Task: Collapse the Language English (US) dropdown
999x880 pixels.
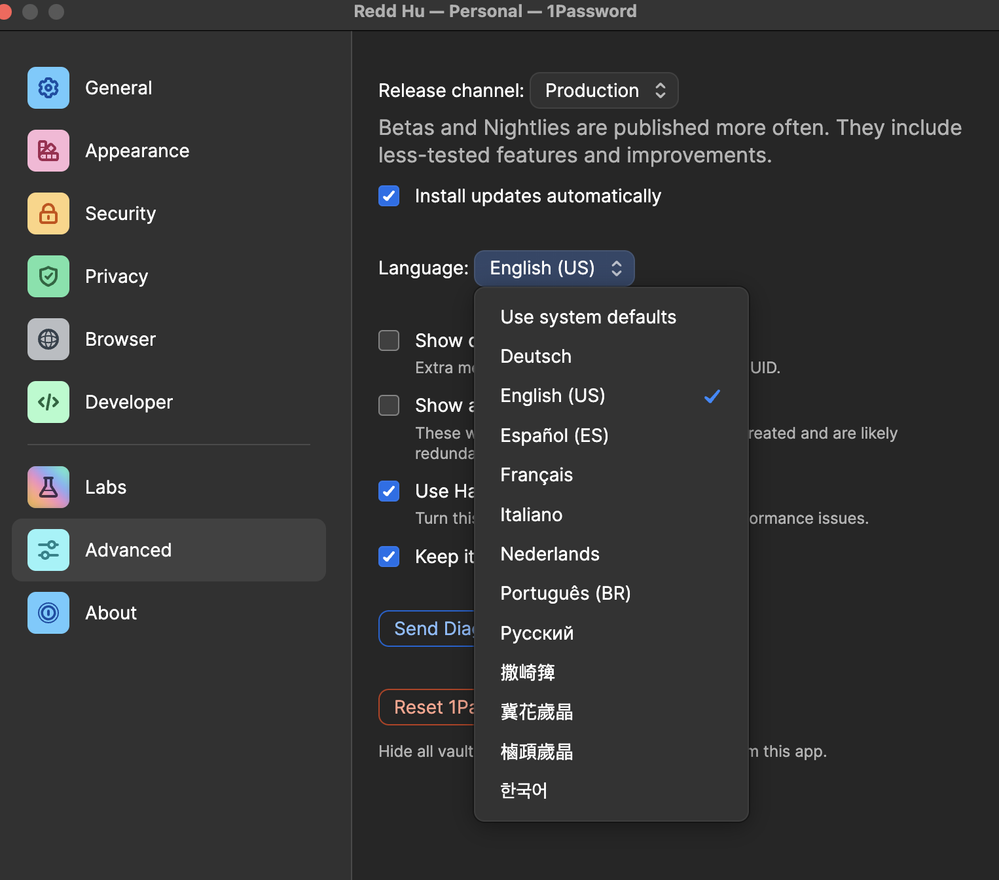Action: click(x=554, y=268)
